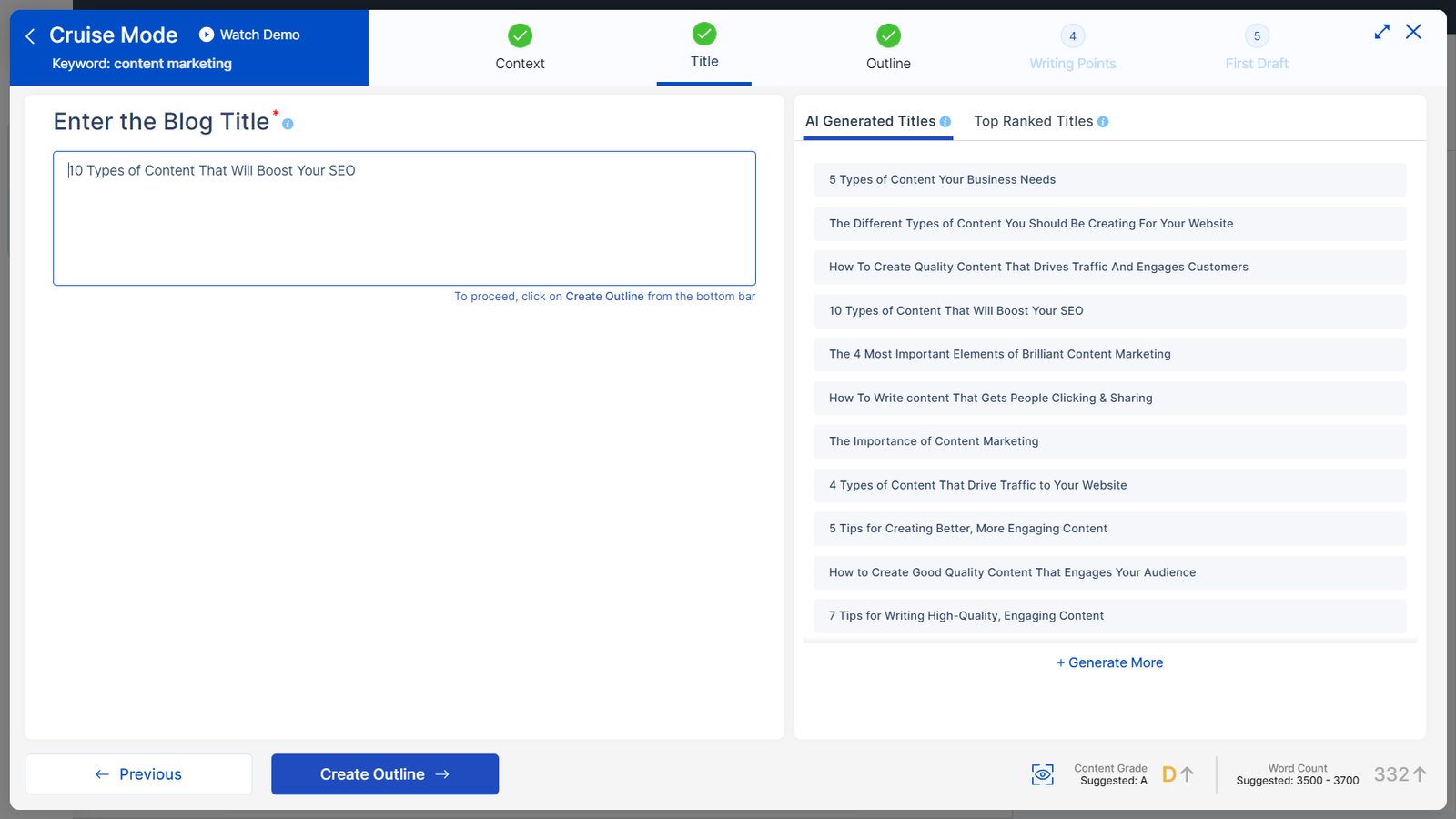This screenshot has width=1456, height=819.
Task: Pick 'The Importance of Content Marketing' title
Action: pyautogui.click(x=1109, y=441)
